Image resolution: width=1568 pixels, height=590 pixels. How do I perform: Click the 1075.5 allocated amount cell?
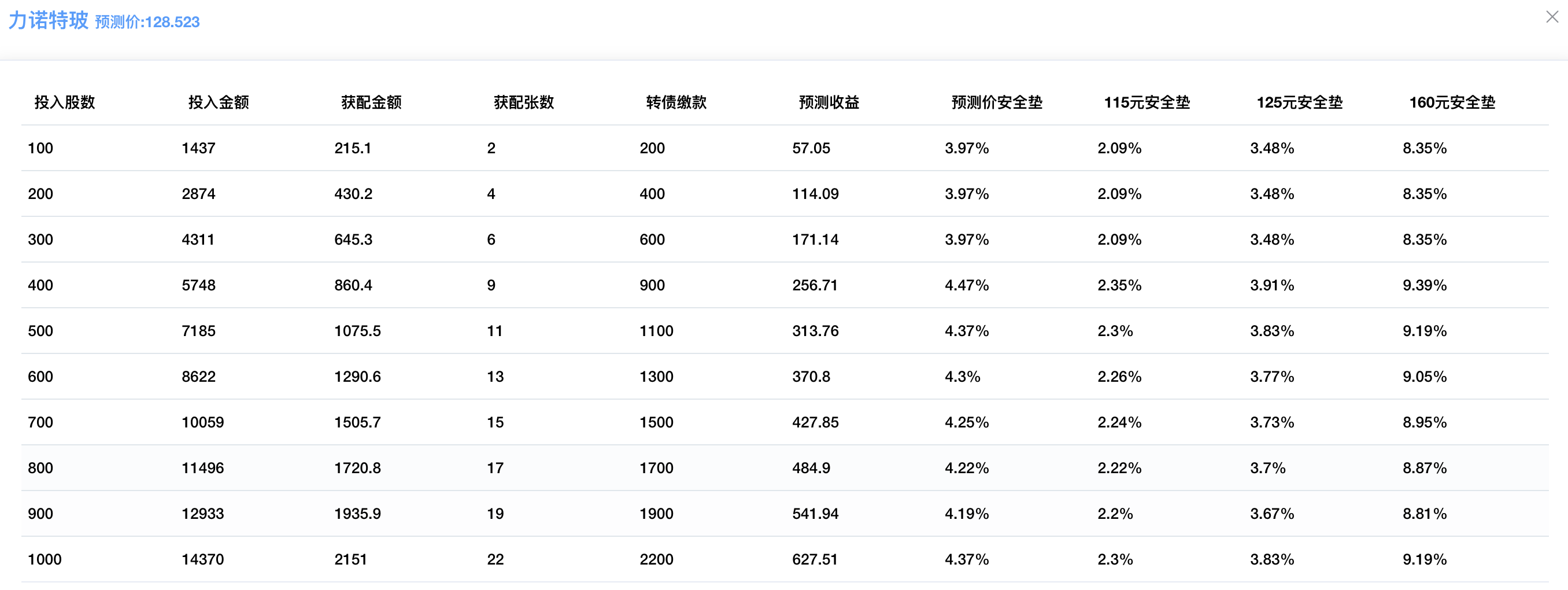[x=357, y=331]
